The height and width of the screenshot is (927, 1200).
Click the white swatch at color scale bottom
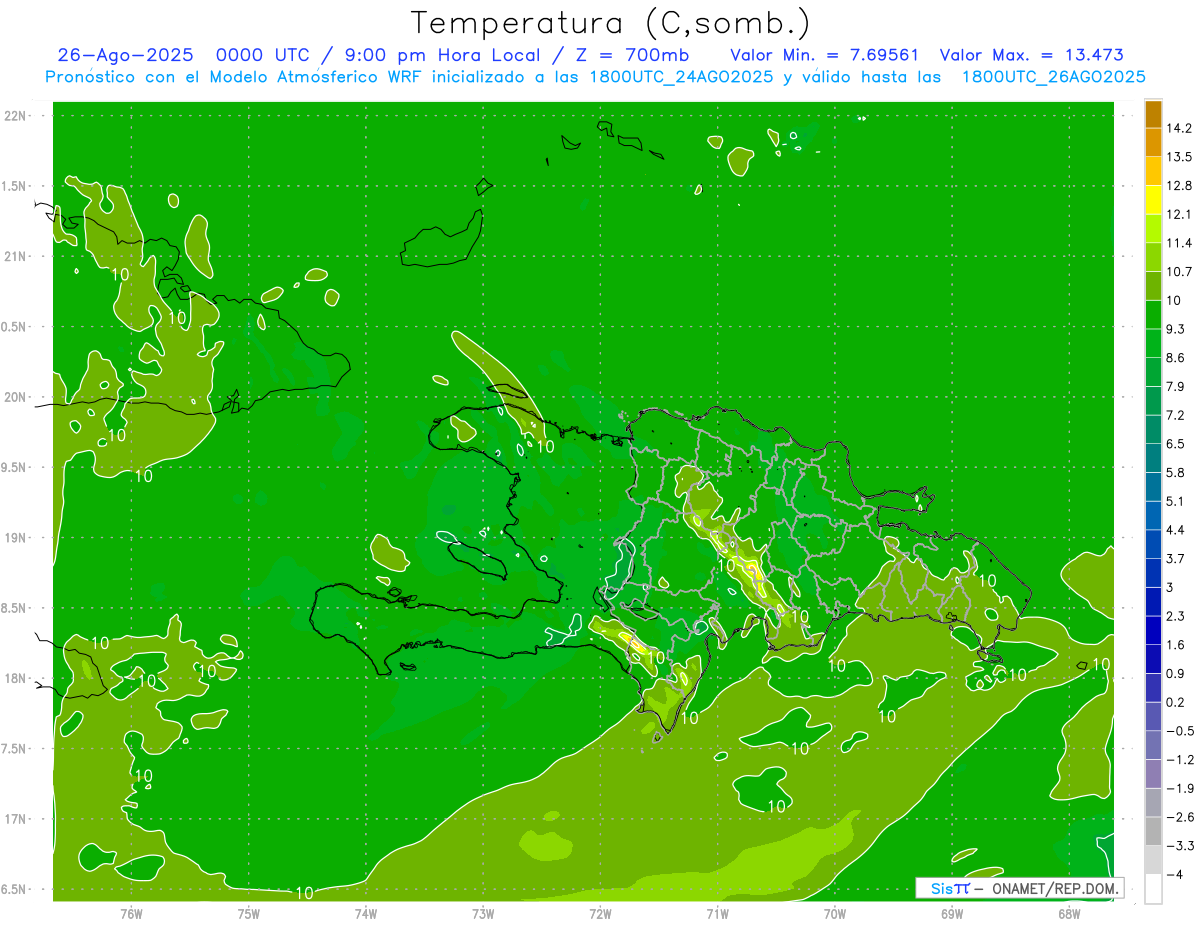[1153, 888]
